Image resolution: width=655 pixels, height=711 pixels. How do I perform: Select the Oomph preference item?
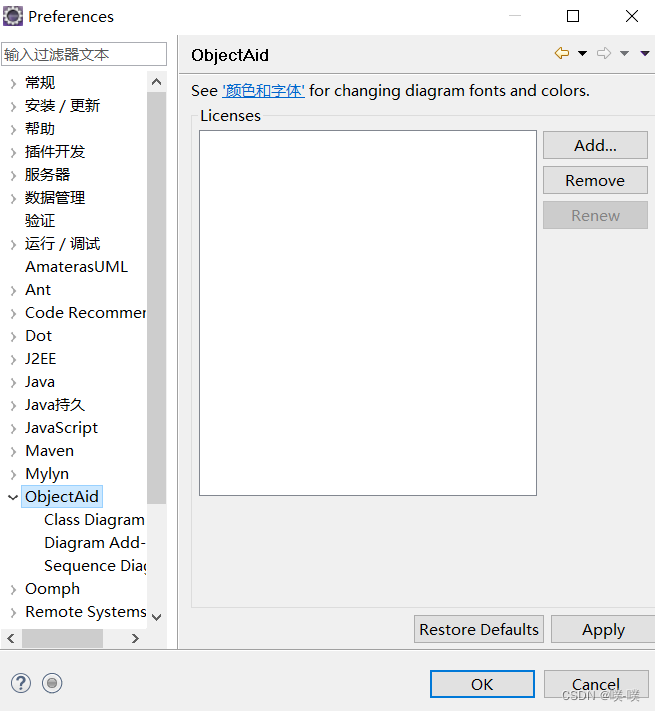52,589
